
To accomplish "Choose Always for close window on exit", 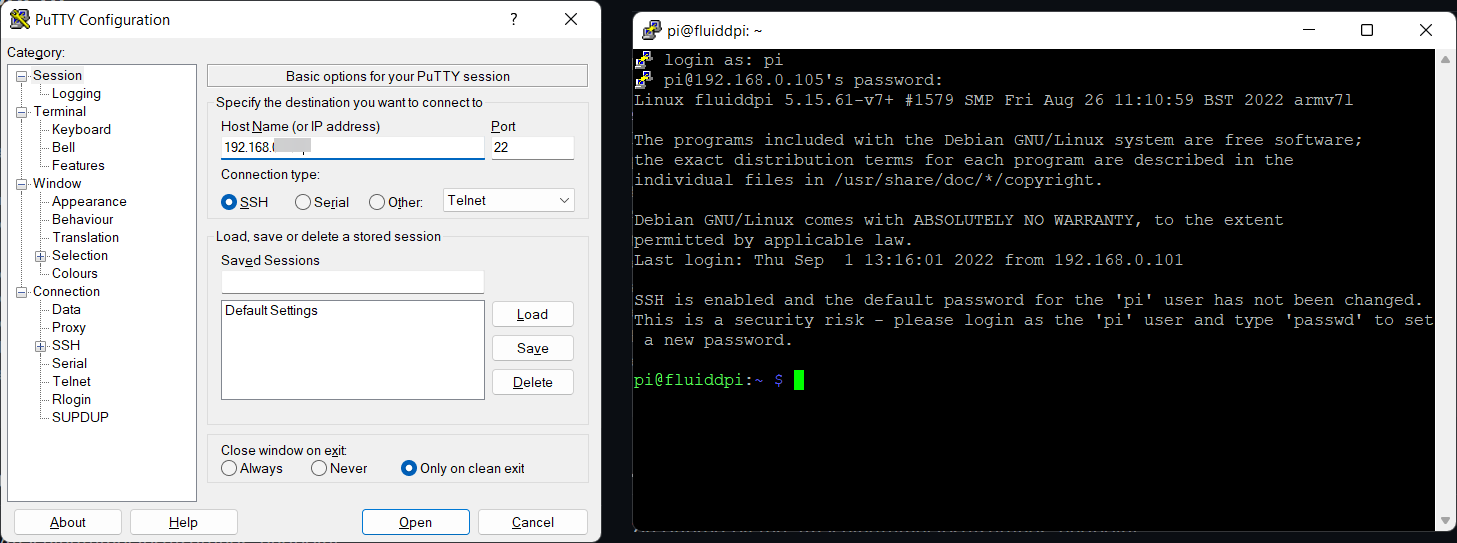I will tap(229, 468).
